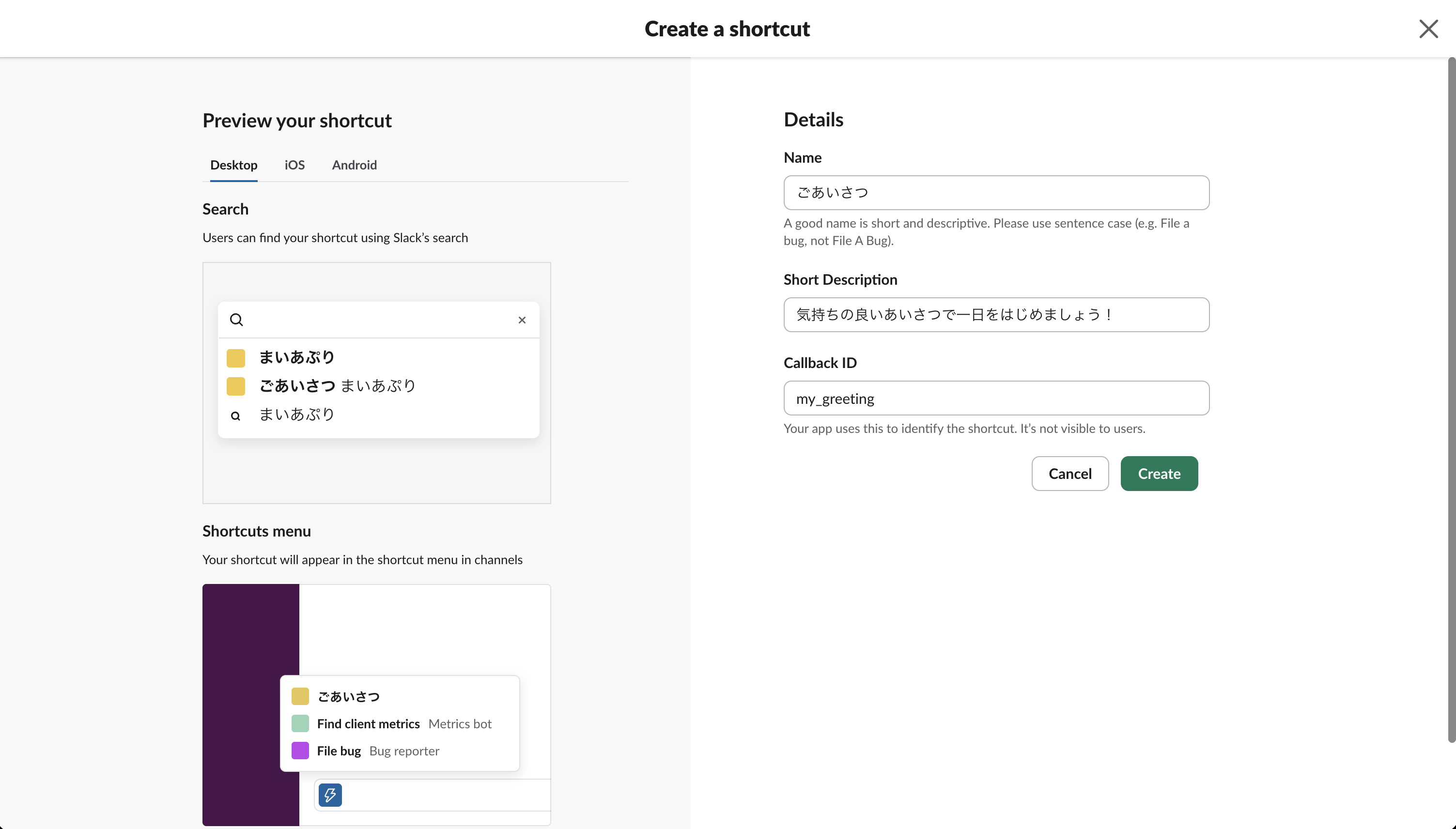The height and width of the screenshot is (829, 1456).
Task: Close the Create a shortcut dialog
Action: [1428, 29]
